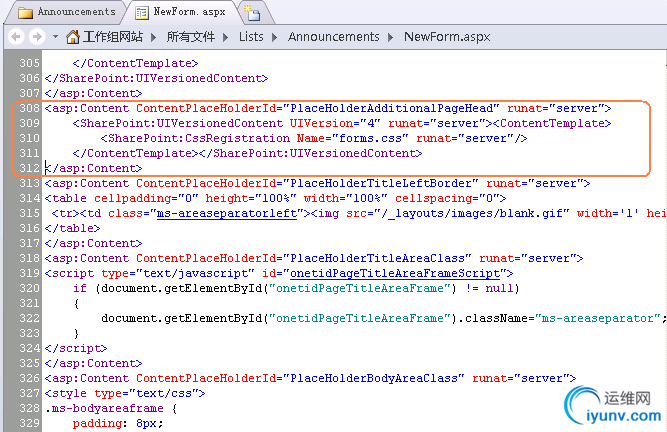Image resolution: width=667 pixels, height=432 pixels.
Task: Open a new tab with the small document icon
Action: [x=255, y=13]
